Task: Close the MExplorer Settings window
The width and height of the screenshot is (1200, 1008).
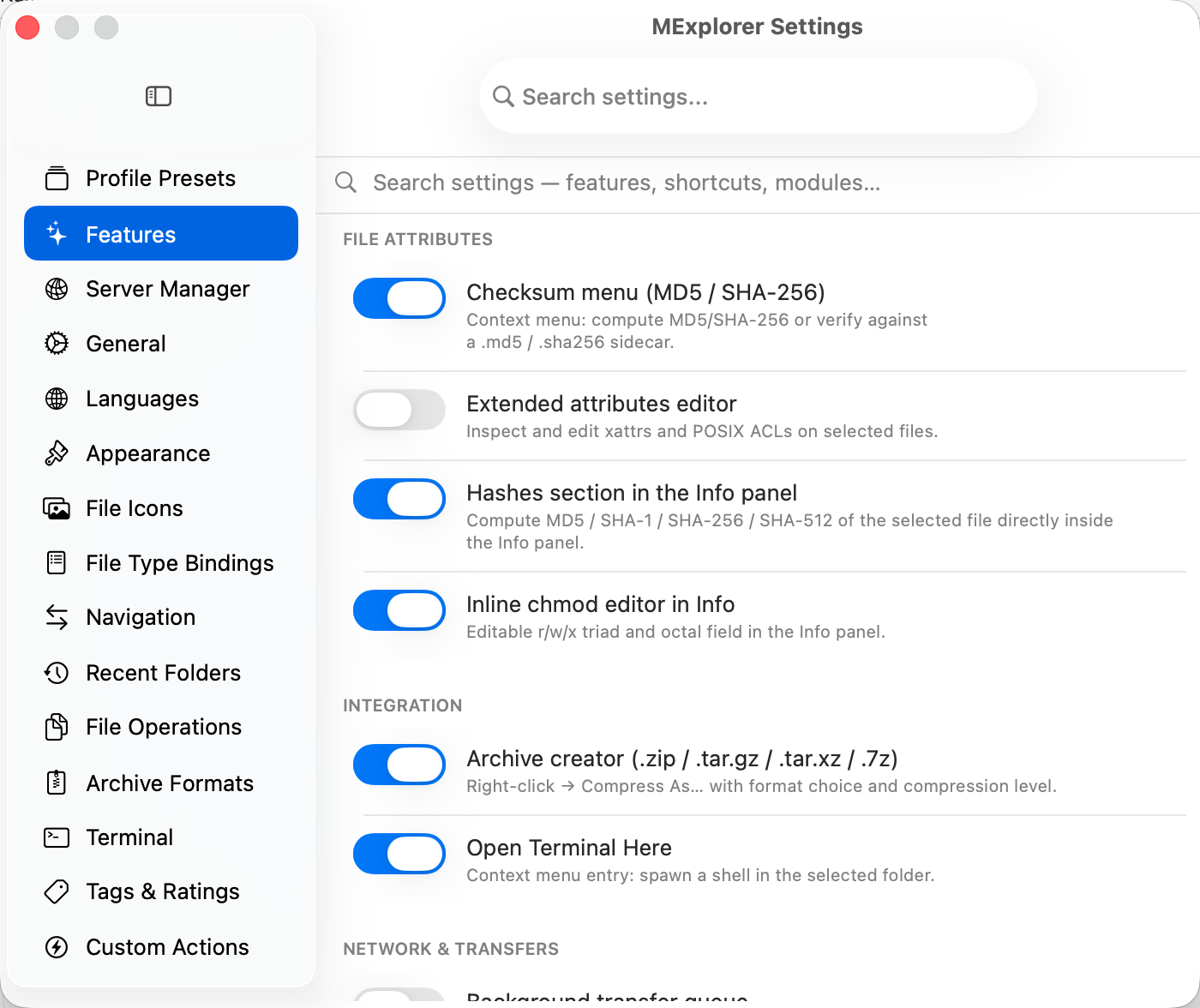Action: [x=27, y=27]
